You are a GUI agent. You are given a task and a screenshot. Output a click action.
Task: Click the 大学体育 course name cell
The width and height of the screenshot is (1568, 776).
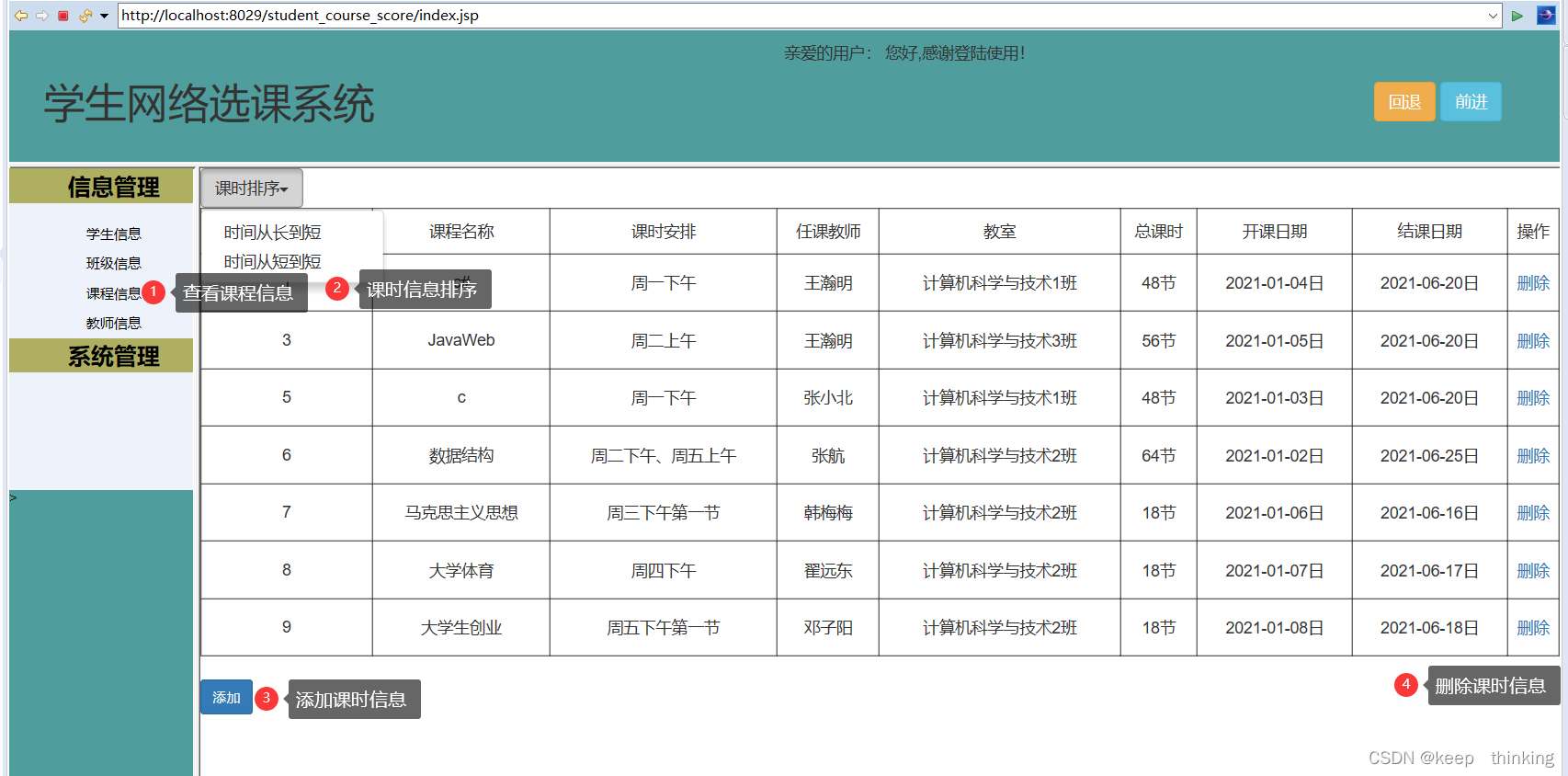(x=461, y=571)
